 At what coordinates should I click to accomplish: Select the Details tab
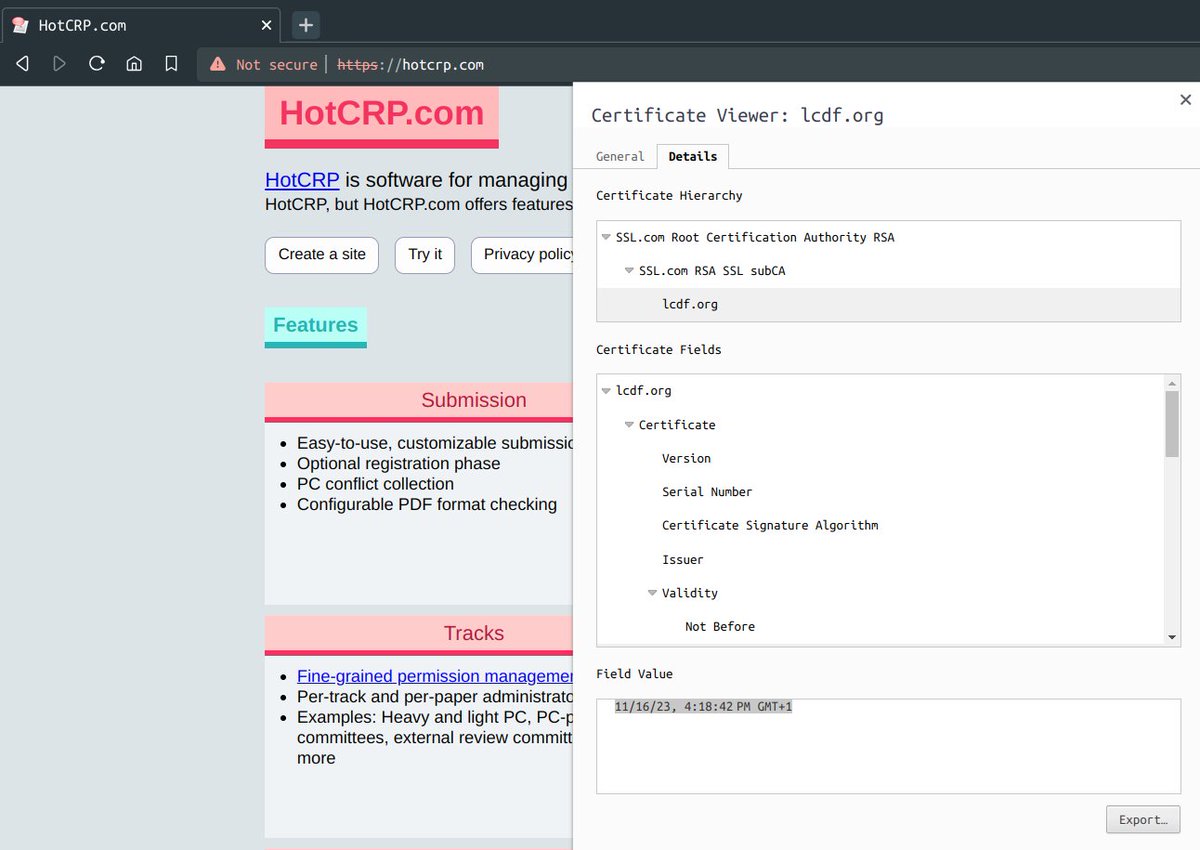tap(693, 156)
